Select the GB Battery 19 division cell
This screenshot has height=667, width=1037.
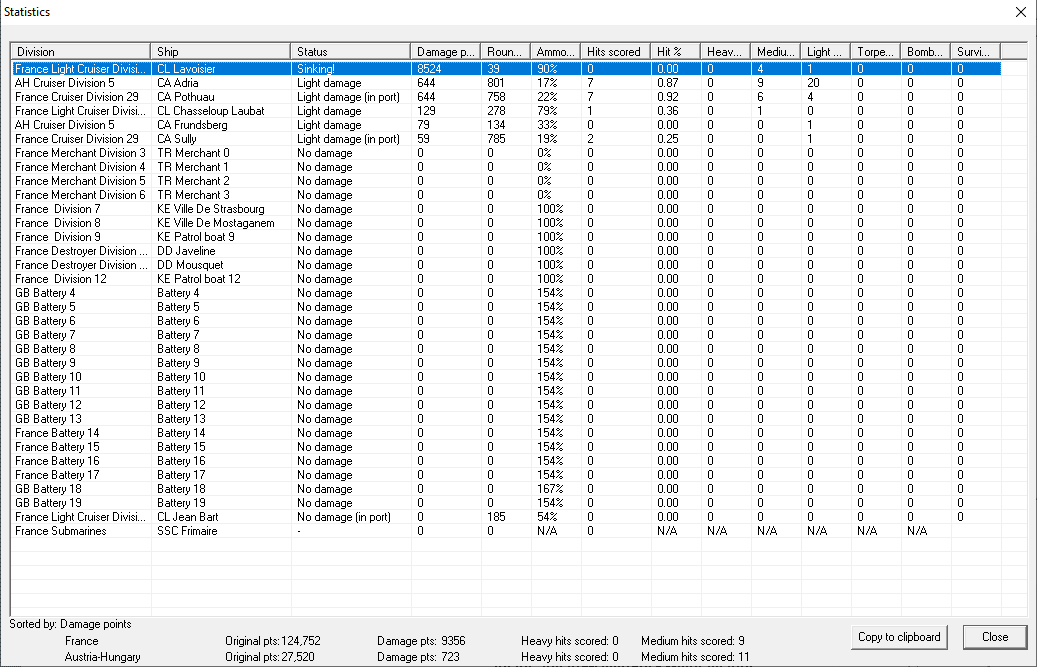point(48,503)
